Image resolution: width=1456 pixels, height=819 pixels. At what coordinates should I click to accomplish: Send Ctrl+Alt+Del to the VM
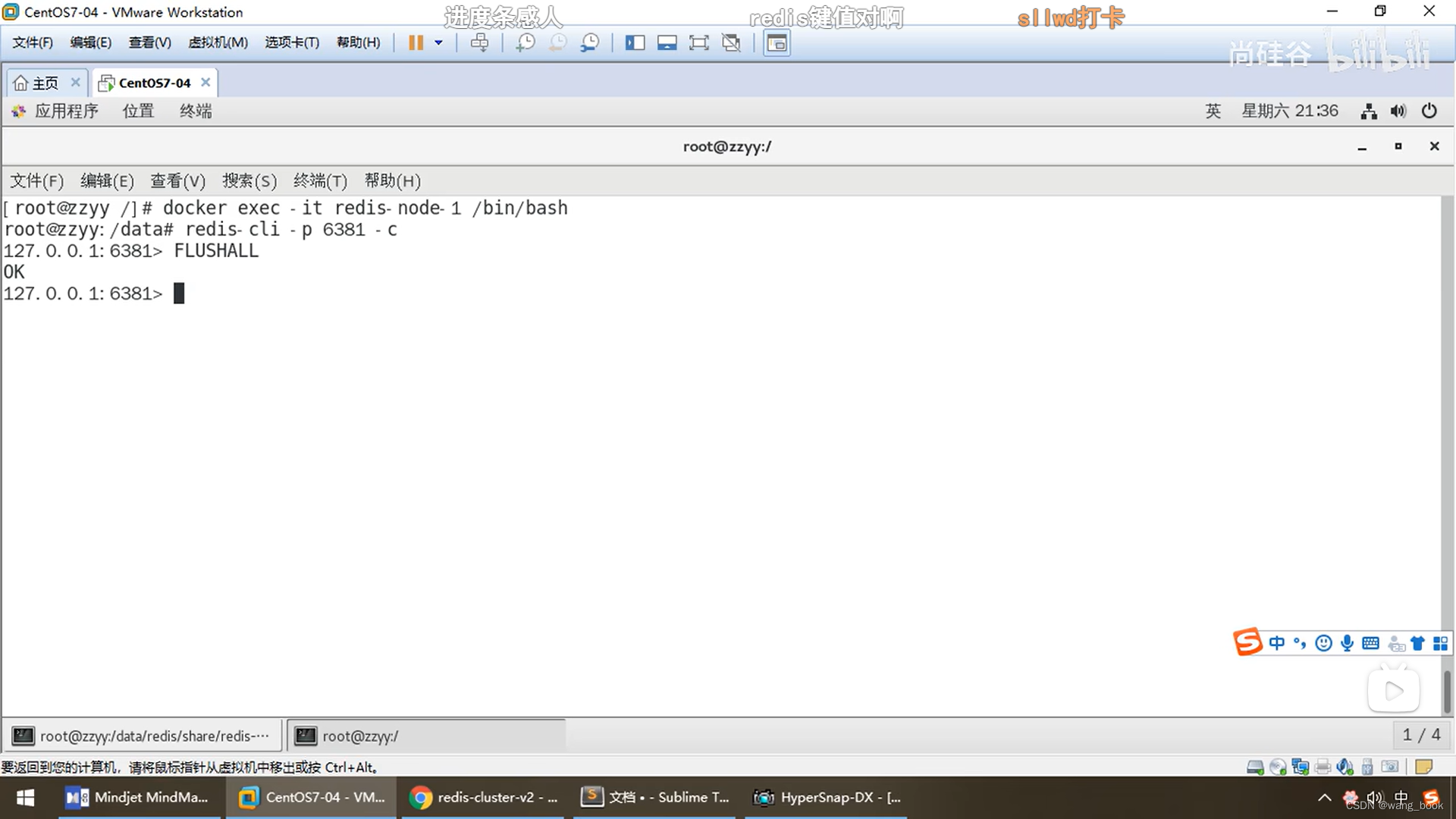tap(479, 42)
